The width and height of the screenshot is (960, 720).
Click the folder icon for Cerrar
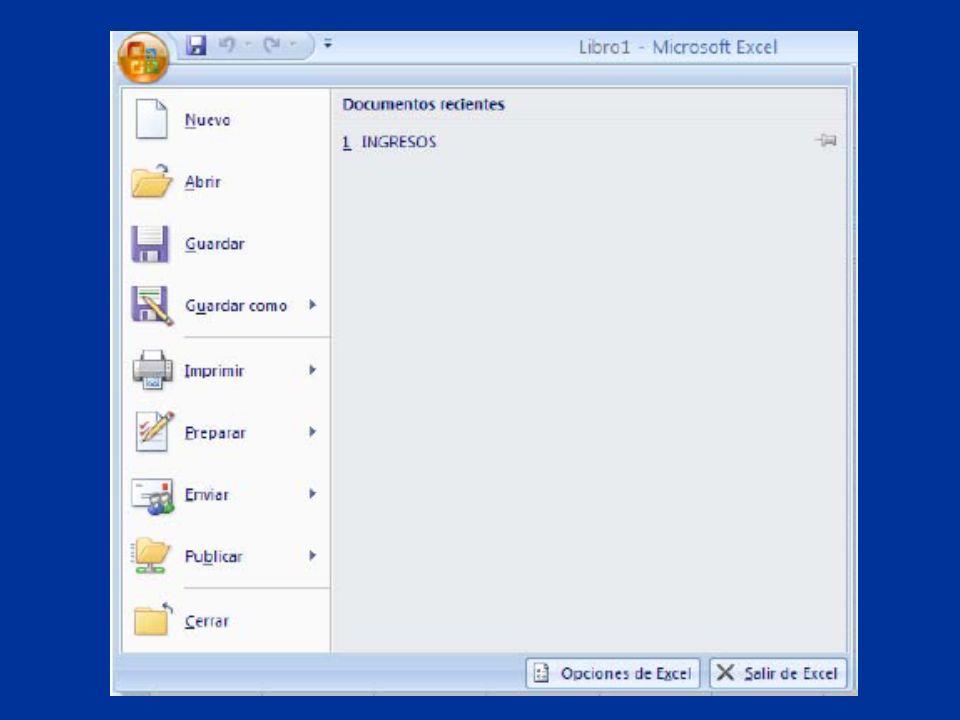[x=152, y=620]
